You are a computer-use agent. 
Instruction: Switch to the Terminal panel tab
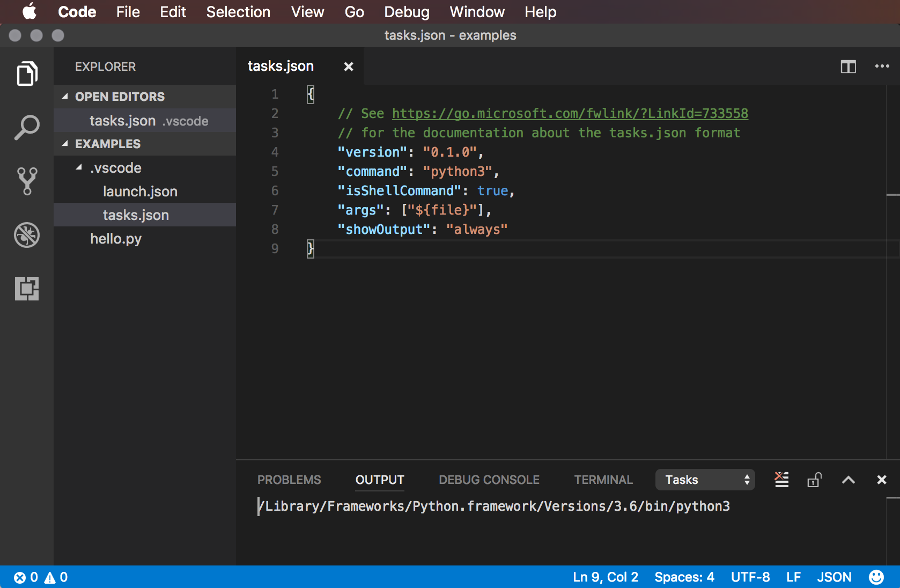click(603, 479)
